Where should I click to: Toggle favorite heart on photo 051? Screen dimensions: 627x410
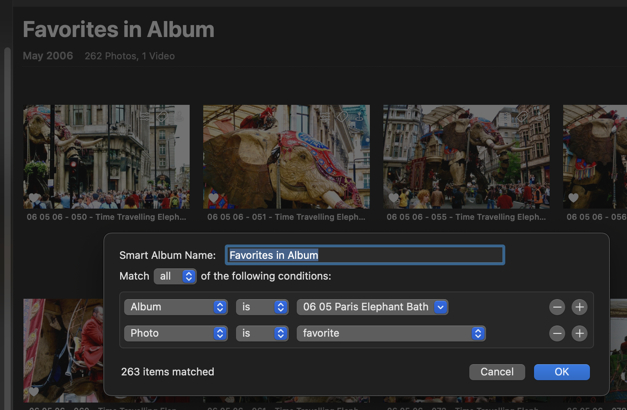(x=214, y=198)
